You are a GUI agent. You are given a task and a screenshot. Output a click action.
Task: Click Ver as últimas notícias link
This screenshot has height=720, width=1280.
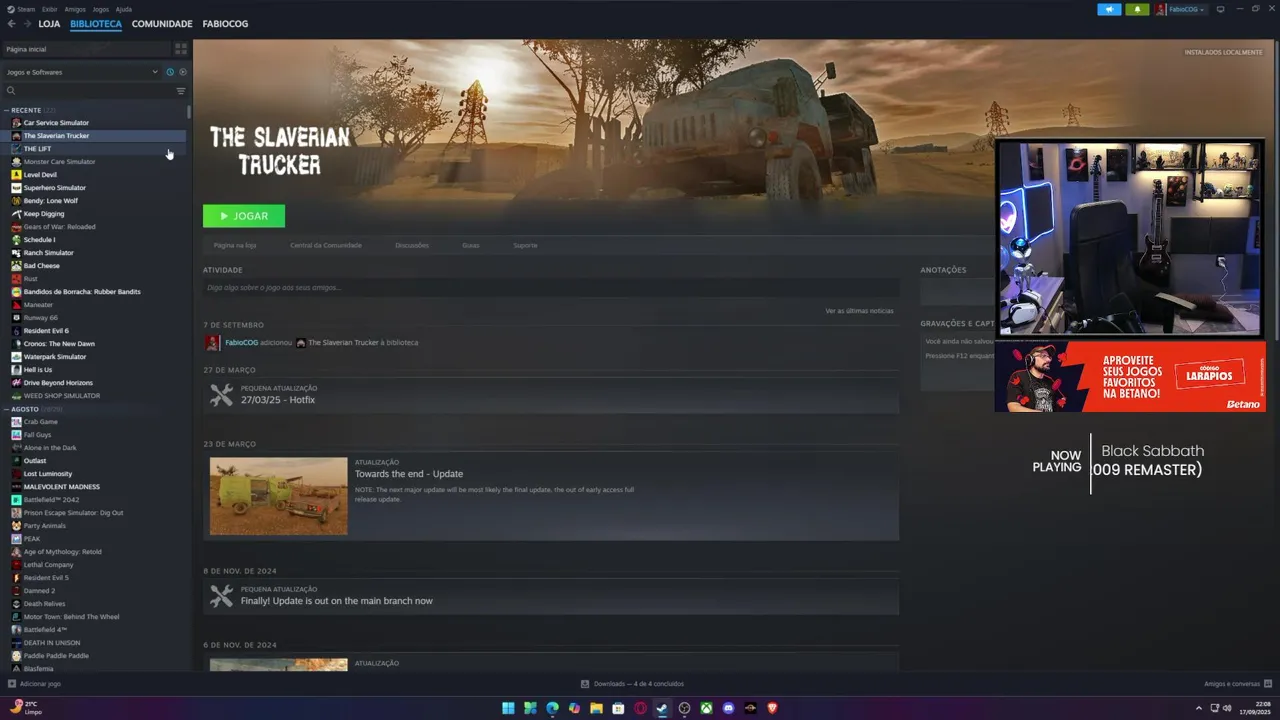tap(859, 311)
